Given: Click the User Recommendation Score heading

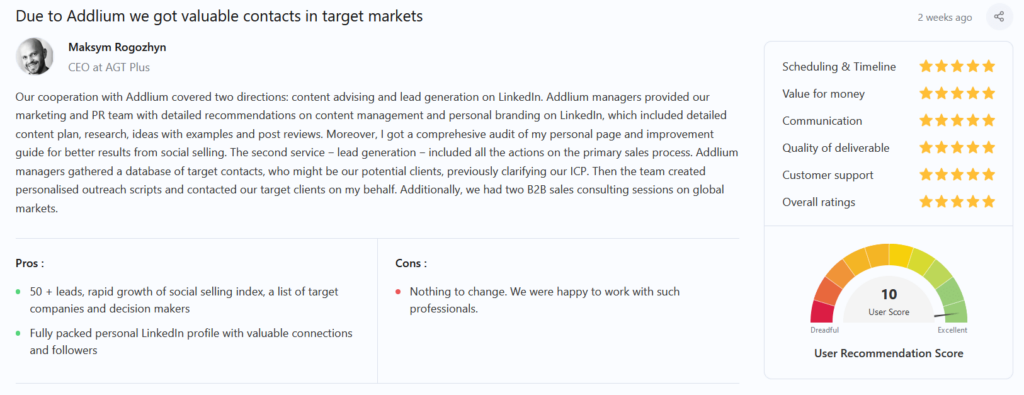Looking at the screenshot, I should pyautogui.click(x=889, y=353).
